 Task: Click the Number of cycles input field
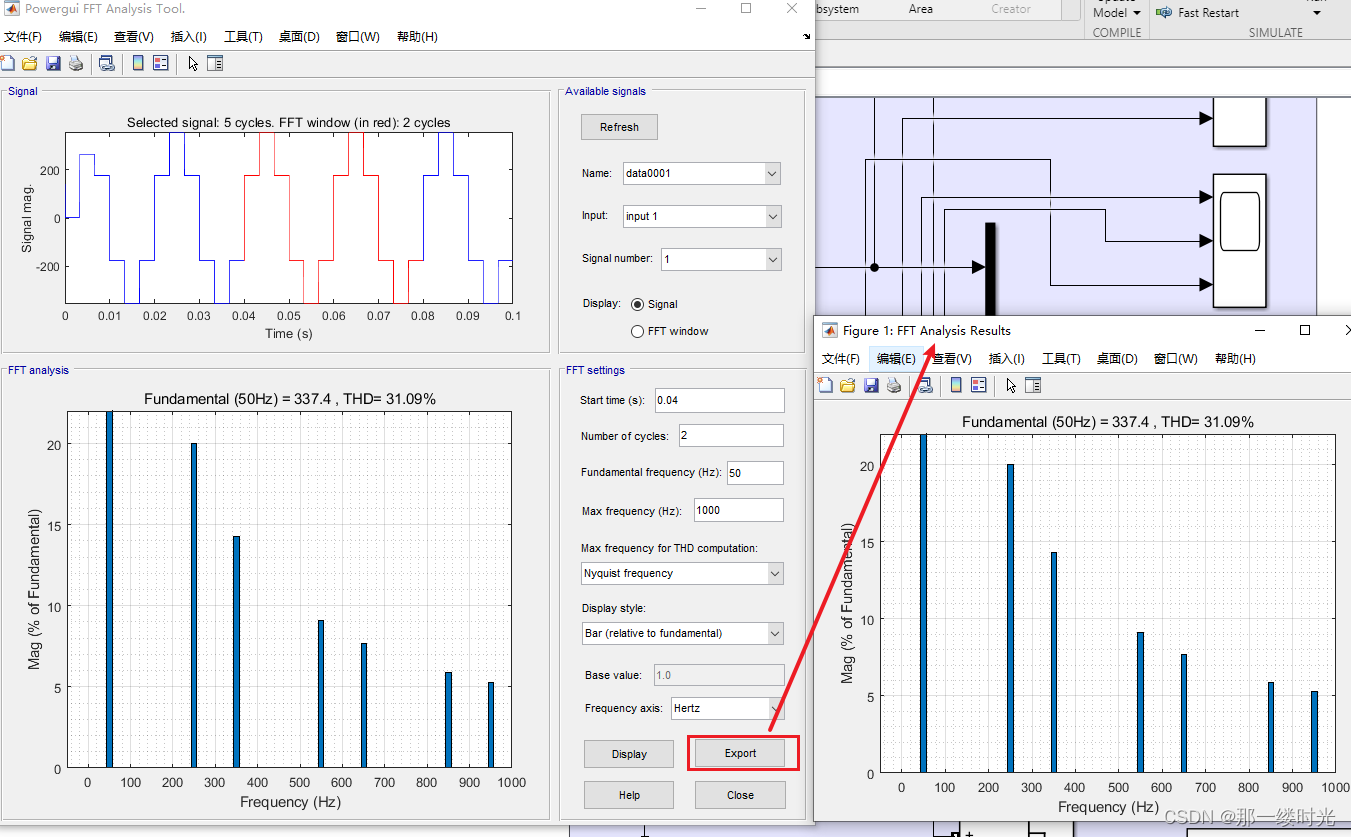(x=731, y=436)
